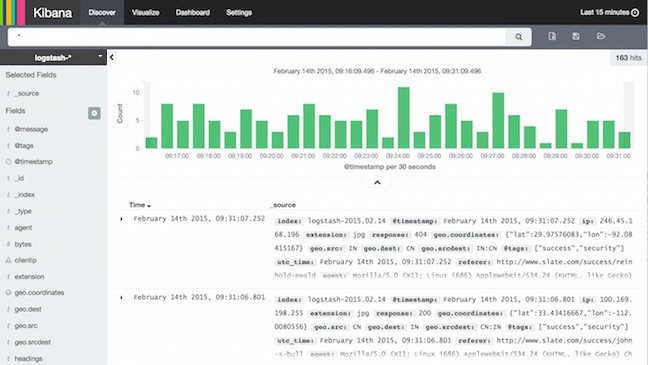Save the search with the disk icon
Viewport: 648px width, 365px height.
tap(576, 36)
